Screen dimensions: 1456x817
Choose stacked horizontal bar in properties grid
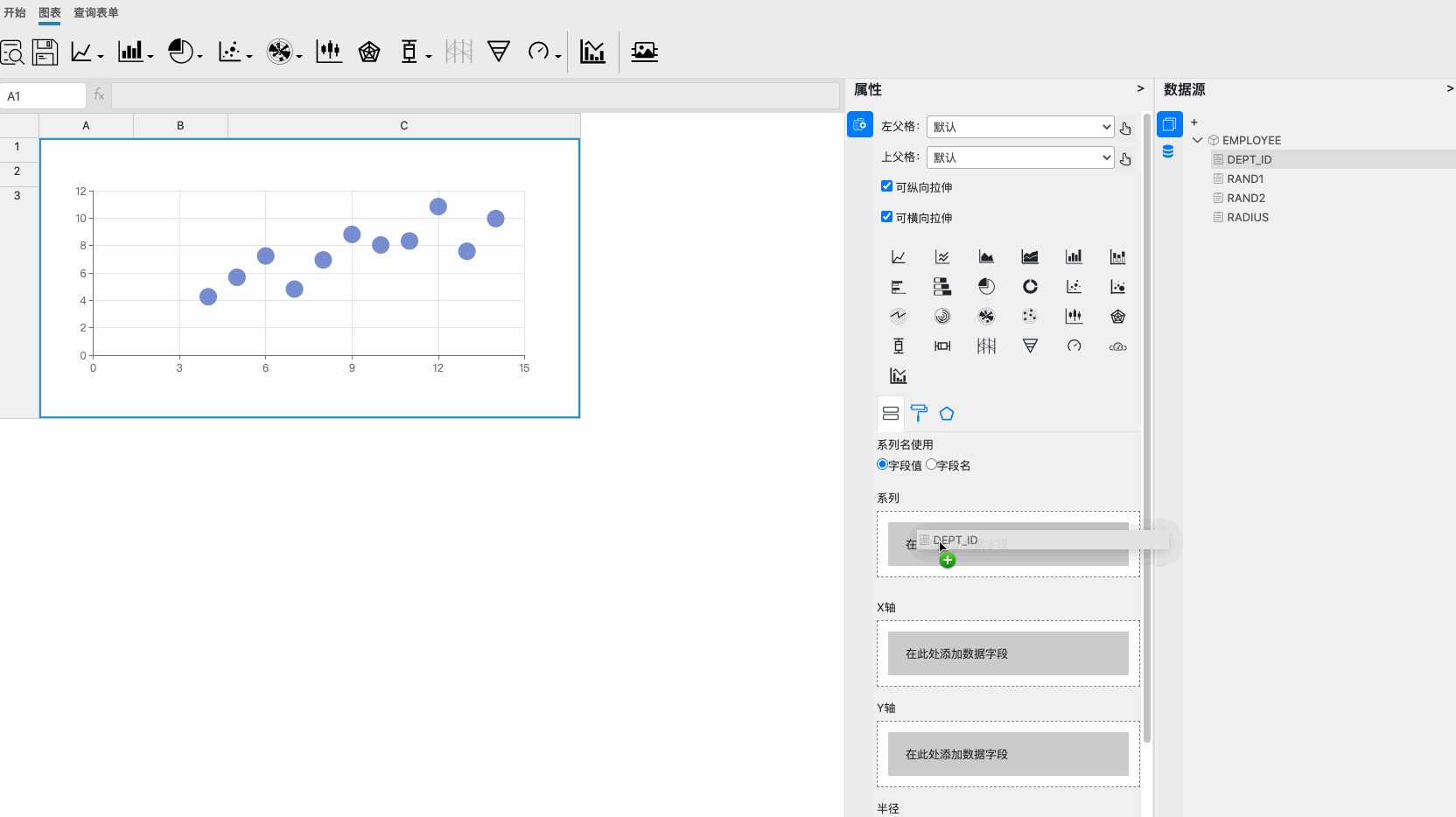coord(942,287)
